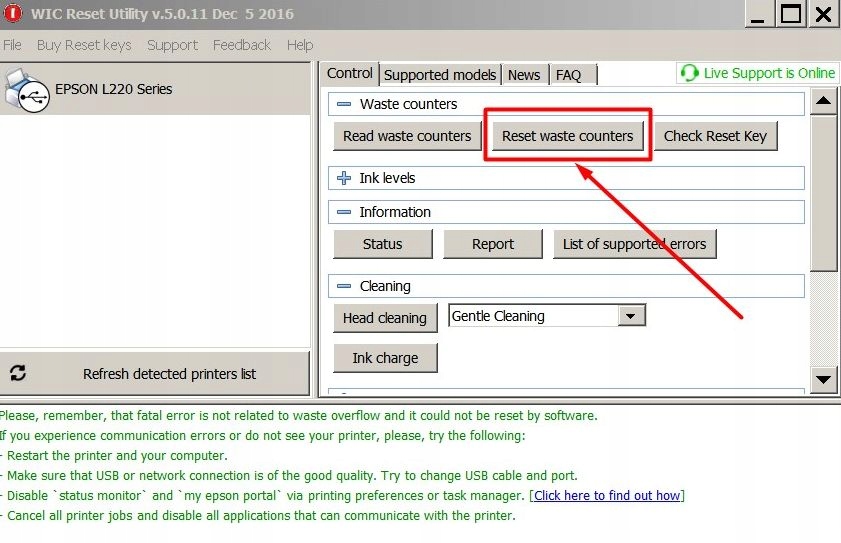Open the Help menu
The image size is (841, 543).
pos(300,45)
